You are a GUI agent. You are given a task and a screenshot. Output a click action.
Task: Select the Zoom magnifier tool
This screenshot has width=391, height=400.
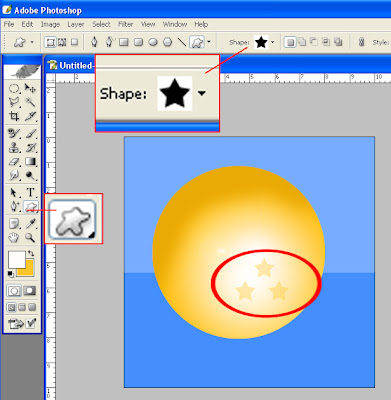(30, 238)
